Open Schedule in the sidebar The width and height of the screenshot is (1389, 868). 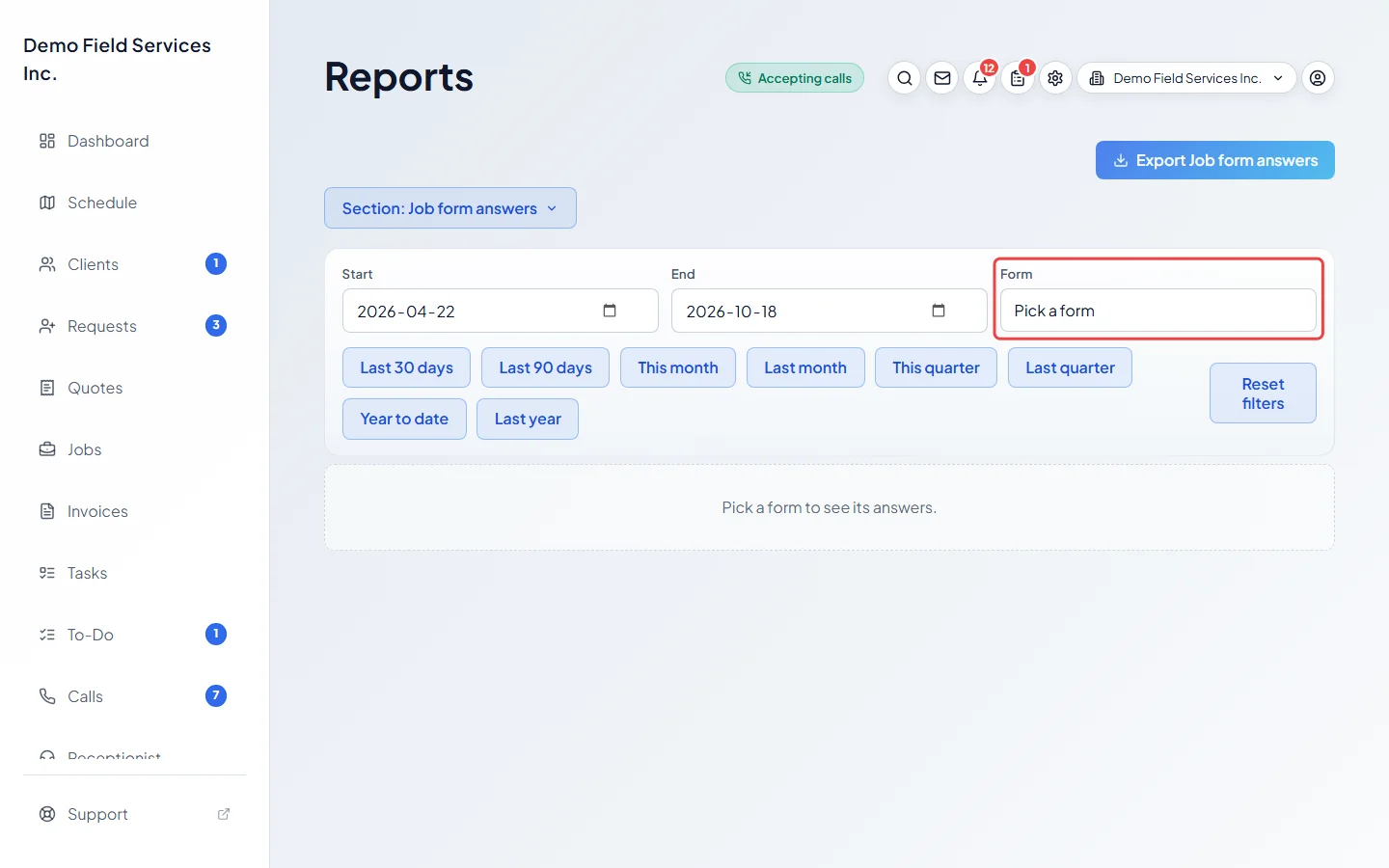(135, 203)
